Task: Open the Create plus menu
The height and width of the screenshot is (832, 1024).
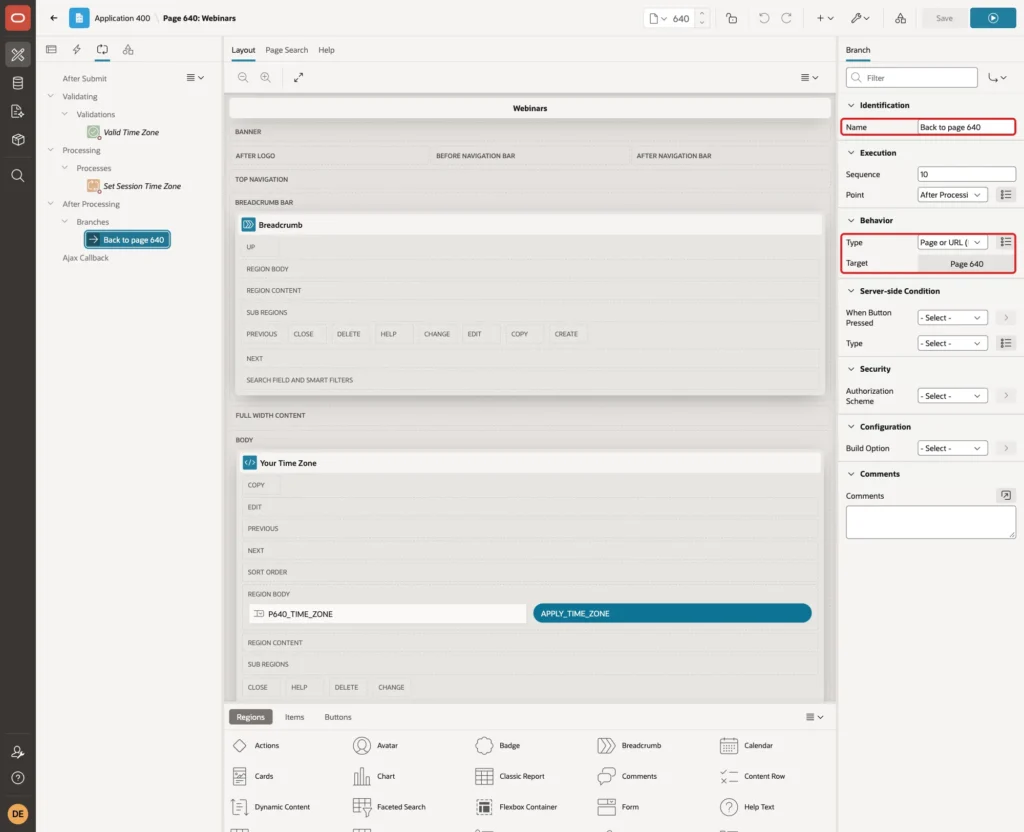Action: tap(825, 18)
